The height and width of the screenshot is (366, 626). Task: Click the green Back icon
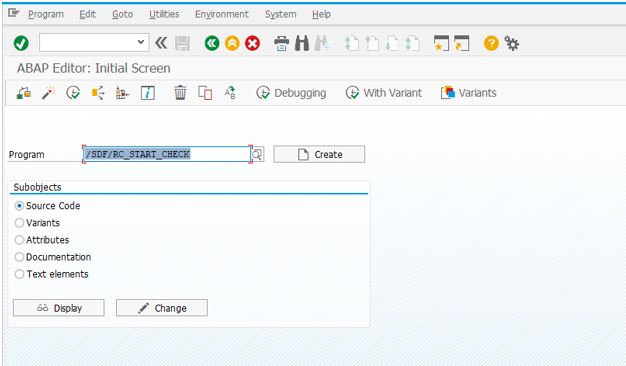pyautogui.click(x=212, y=43)
